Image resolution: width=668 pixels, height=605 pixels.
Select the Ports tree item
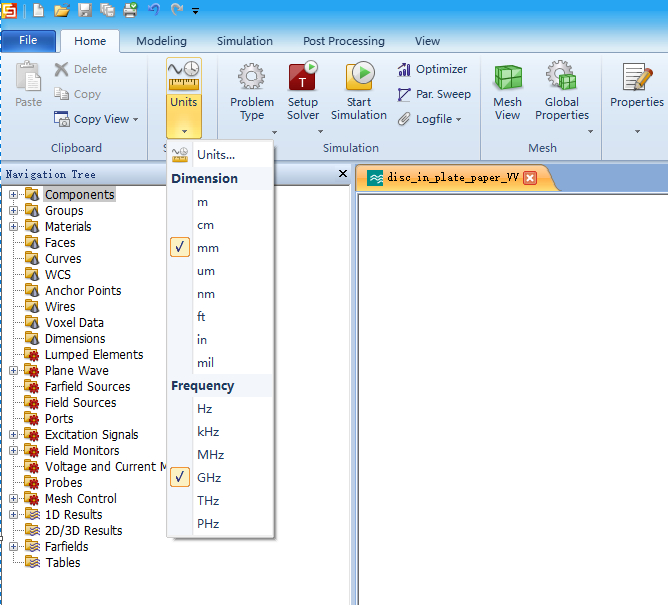59,418
